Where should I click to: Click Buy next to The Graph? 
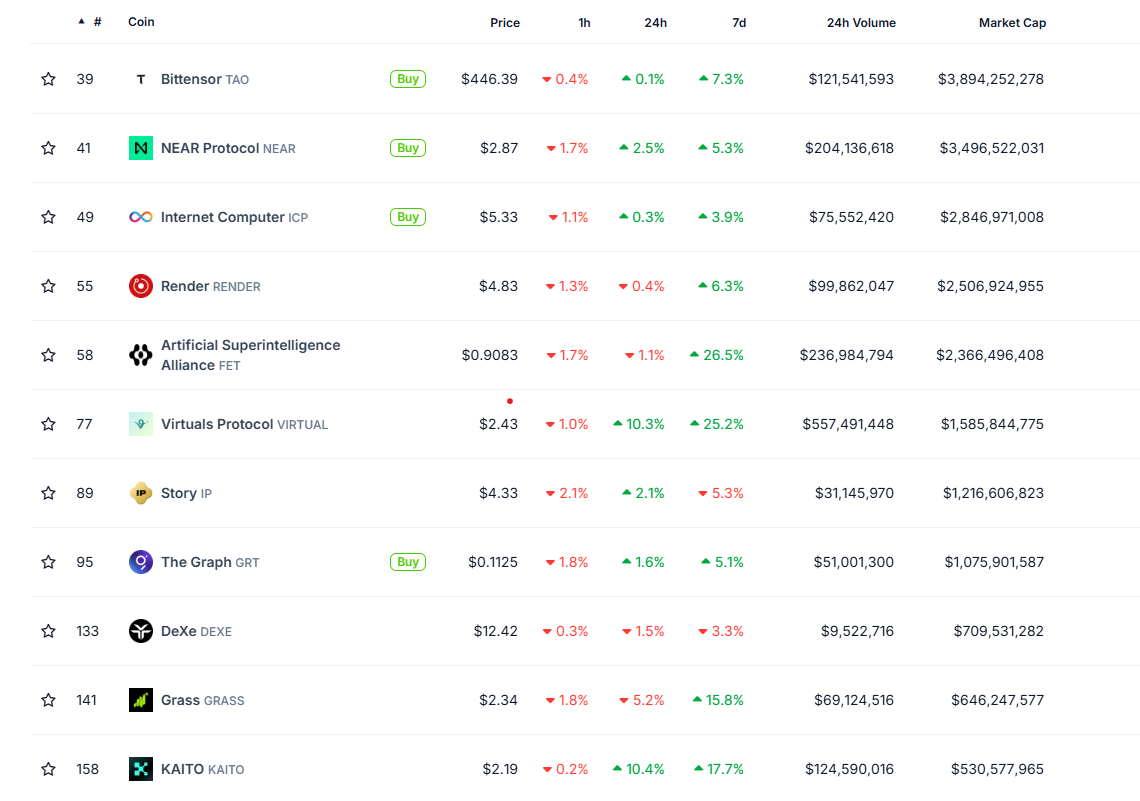(408, 562)
